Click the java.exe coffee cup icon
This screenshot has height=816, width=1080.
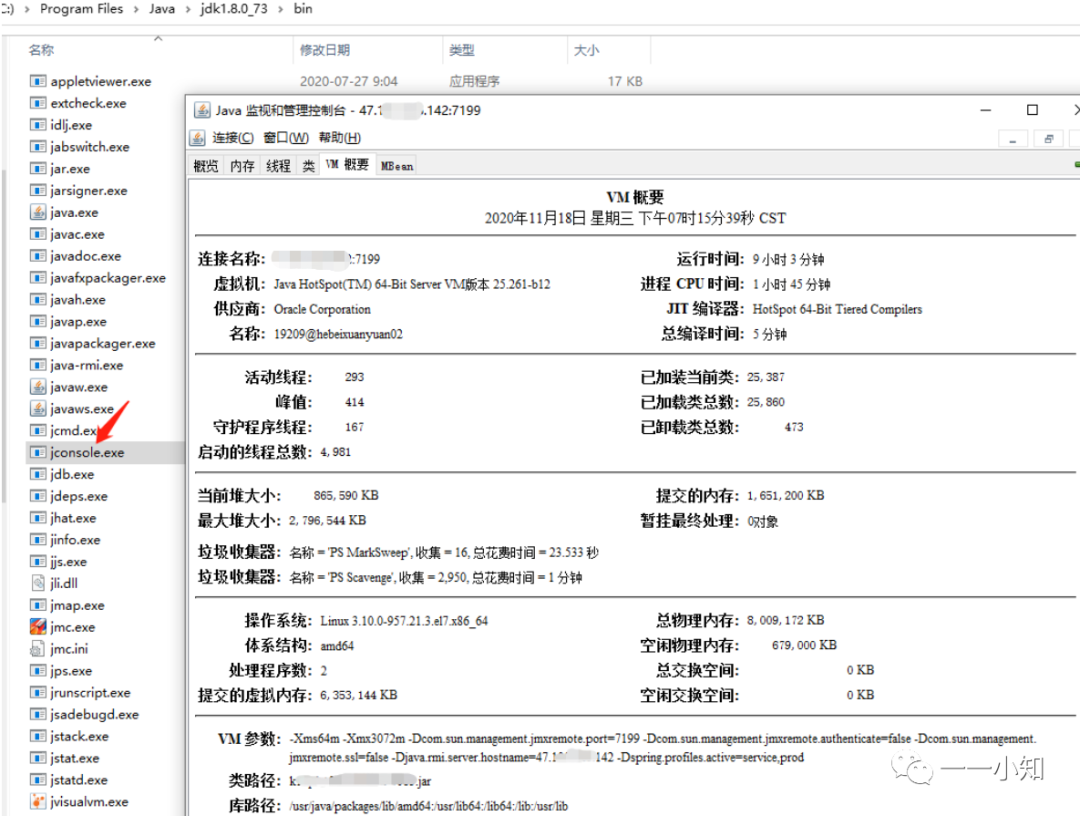pyautogui.click(x=38, y=212)
